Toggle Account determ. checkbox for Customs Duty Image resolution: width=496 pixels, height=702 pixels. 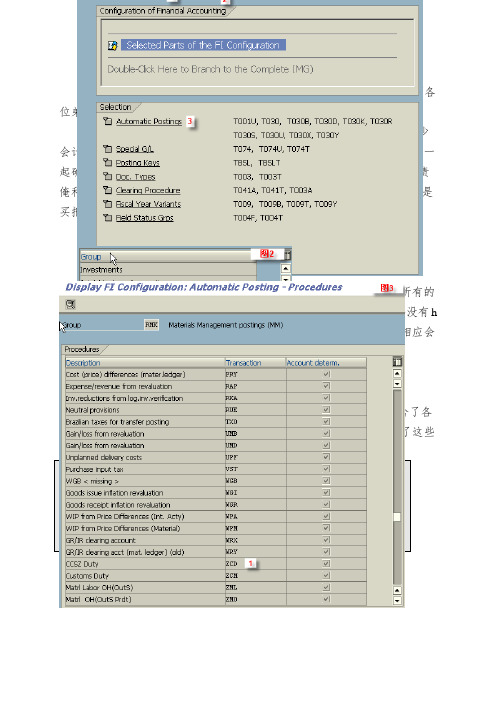click(x=326, y=575)
